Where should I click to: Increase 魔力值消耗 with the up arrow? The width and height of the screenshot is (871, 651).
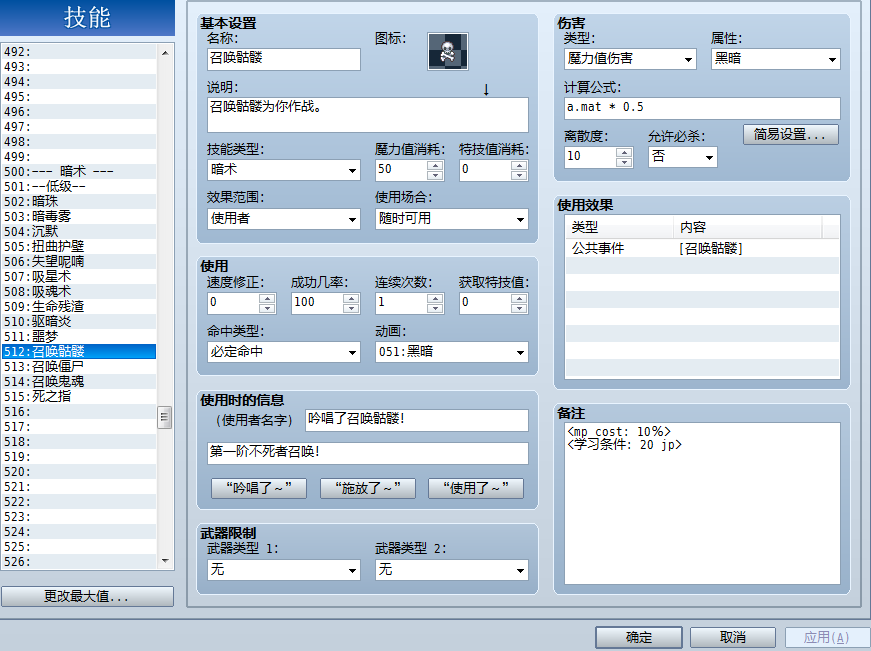coord(436,166)
